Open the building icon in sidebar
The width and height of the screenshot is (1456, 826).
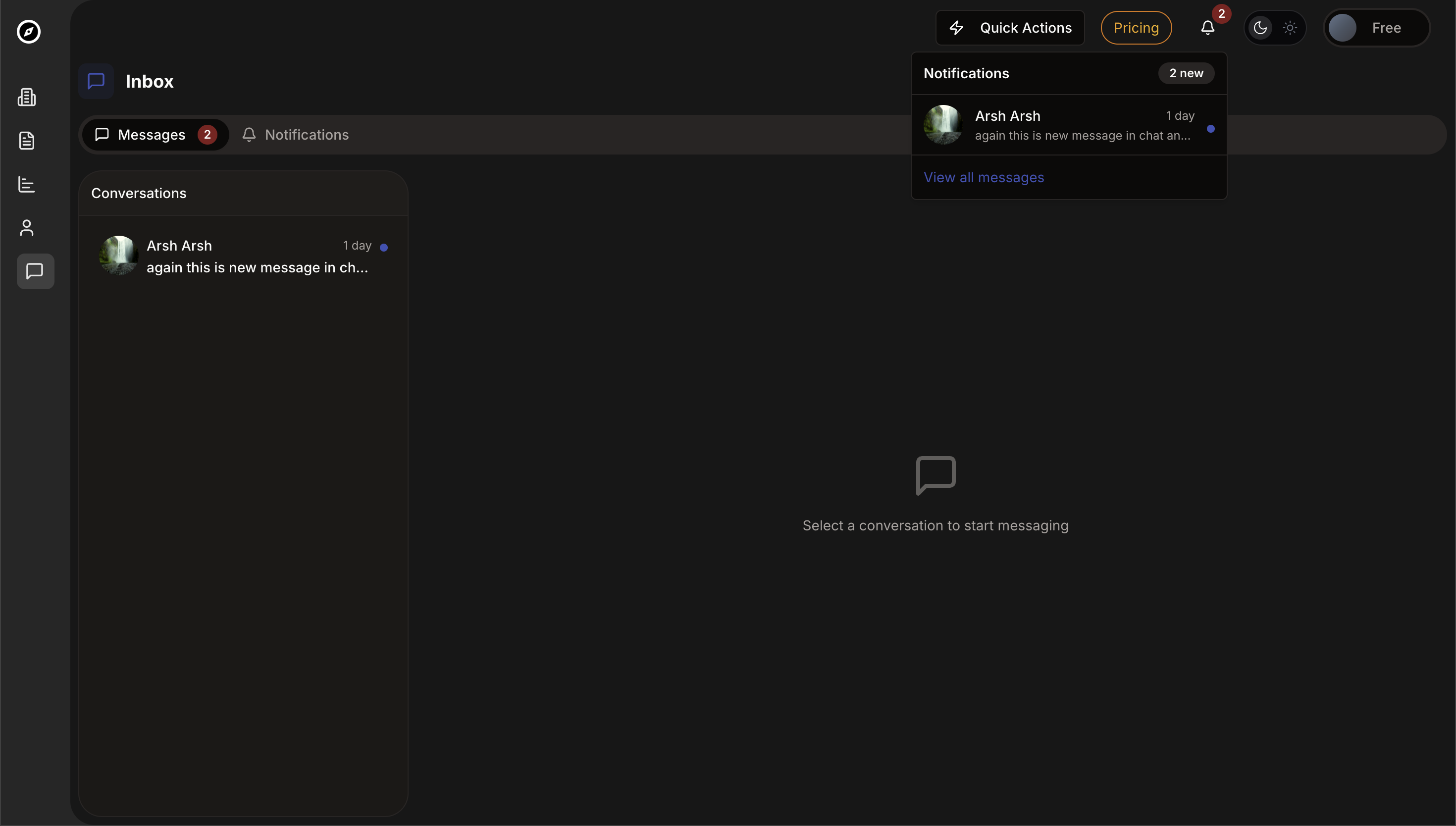coord(27,97)
